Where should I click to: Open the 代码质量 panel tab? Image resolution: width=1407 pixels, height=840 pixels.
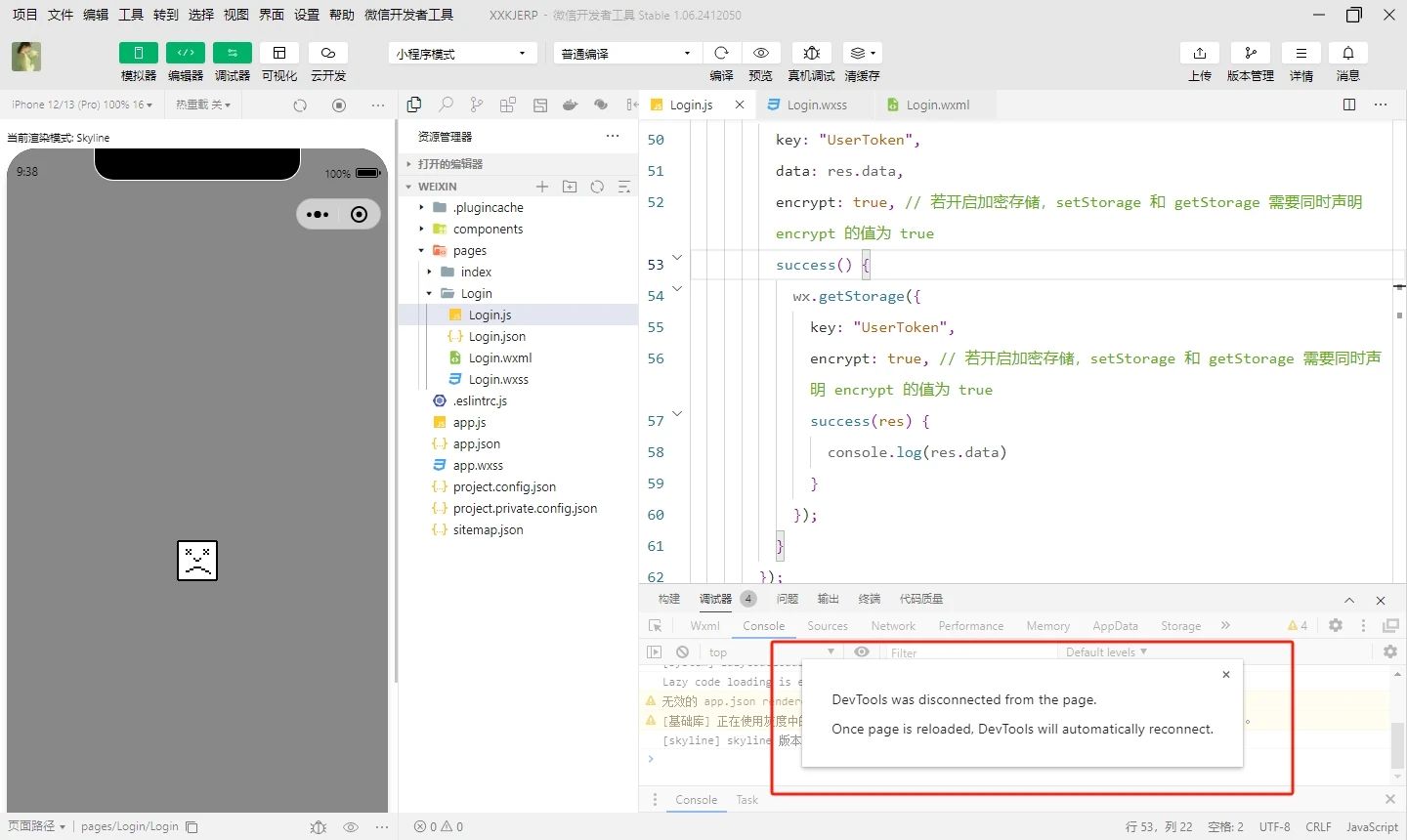(921, 599)
